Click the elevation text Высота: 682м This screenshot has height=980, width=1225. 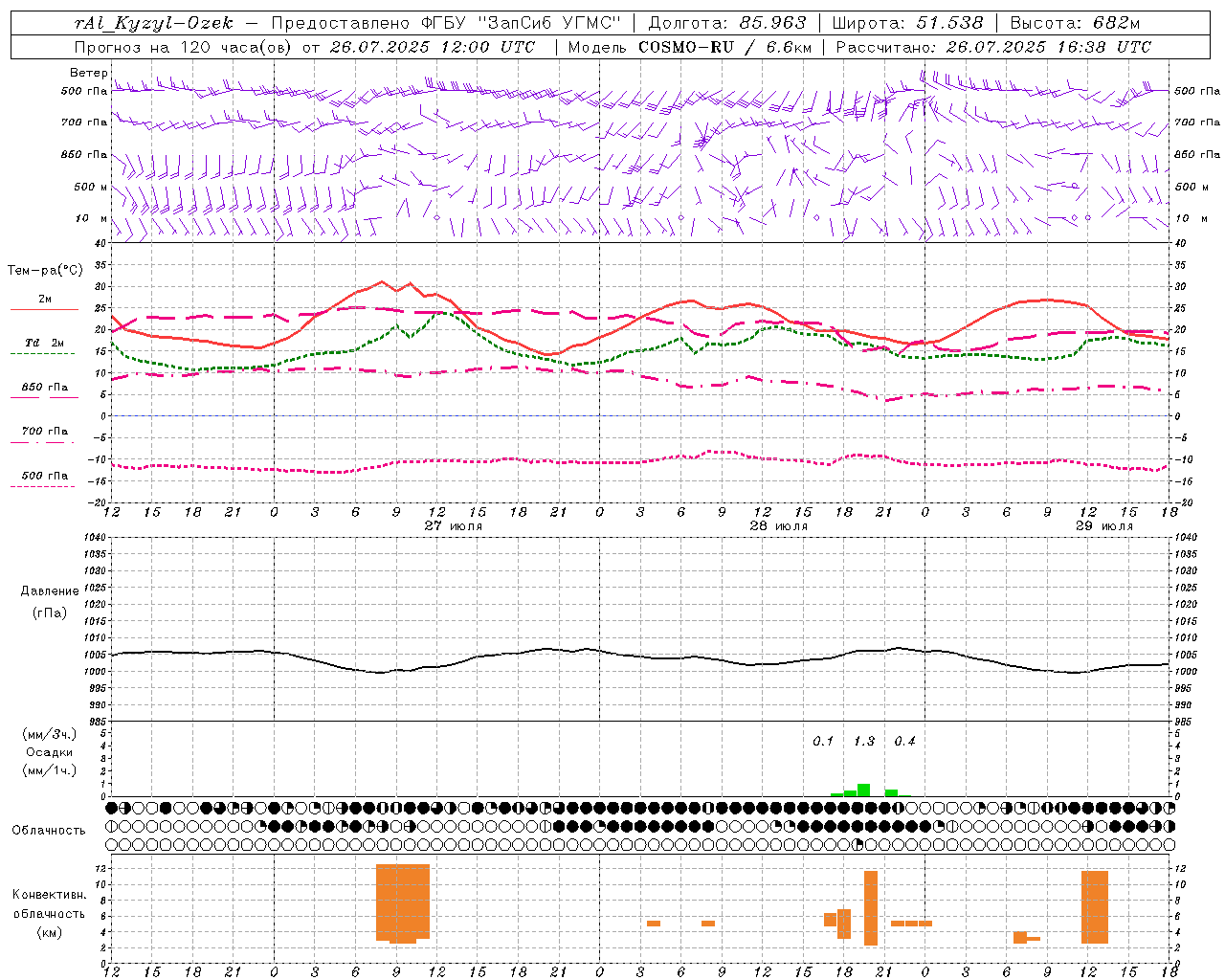(1075, 23)
